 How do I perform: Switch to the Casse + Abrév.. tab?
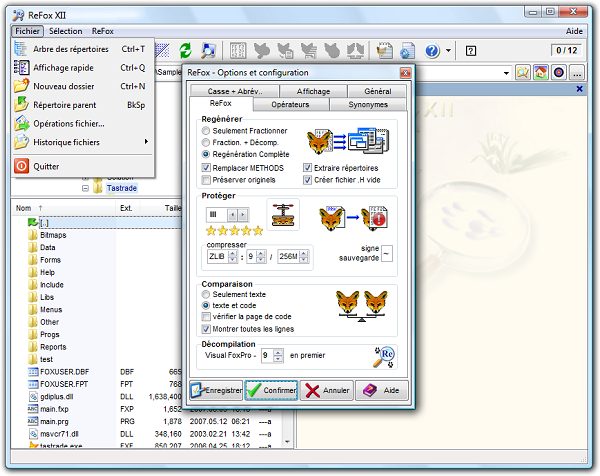(235, 91)
